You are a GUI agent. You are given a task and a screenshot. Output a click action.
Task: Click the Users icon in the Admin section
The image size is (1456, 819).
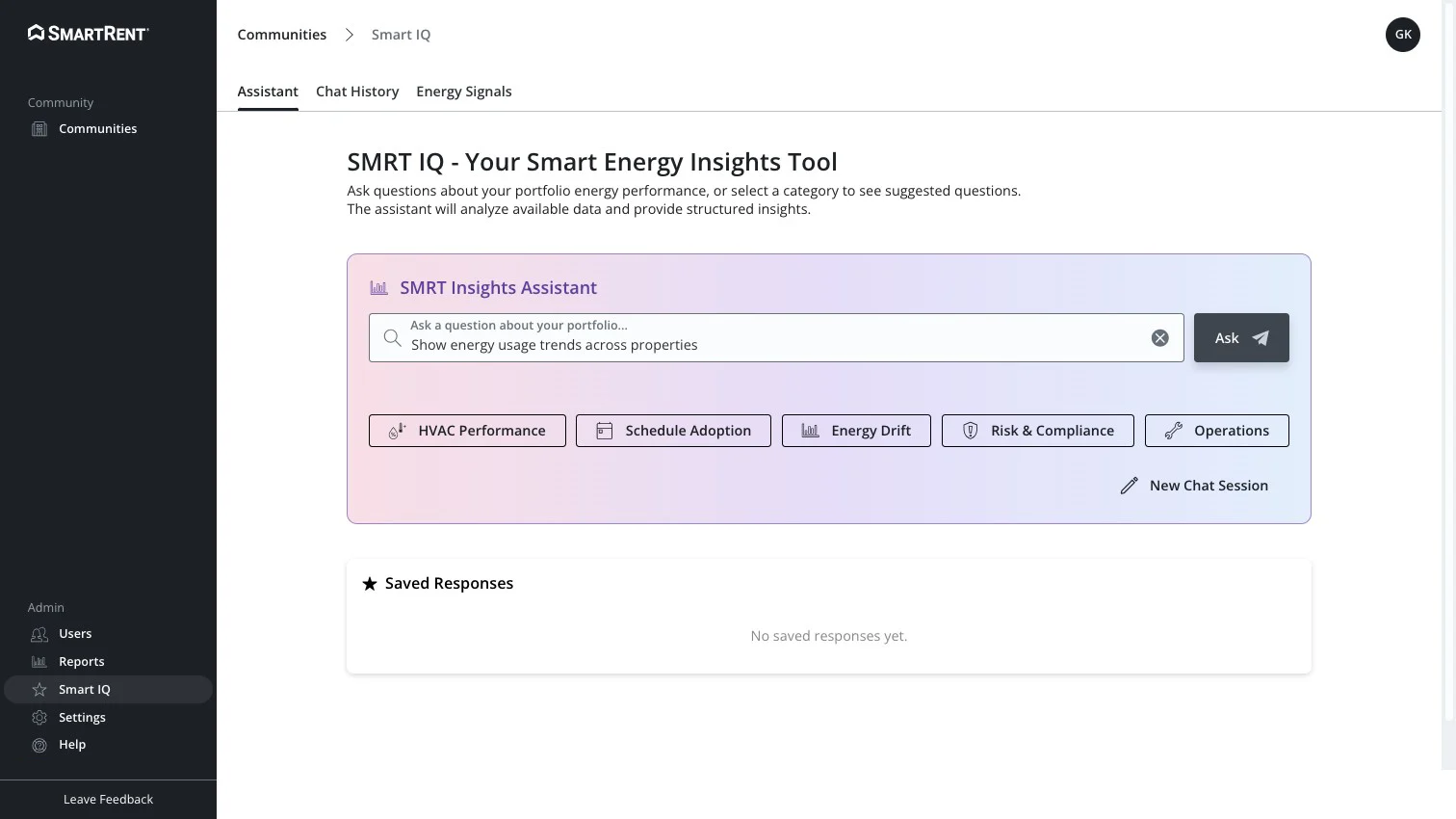coord(39,634)
